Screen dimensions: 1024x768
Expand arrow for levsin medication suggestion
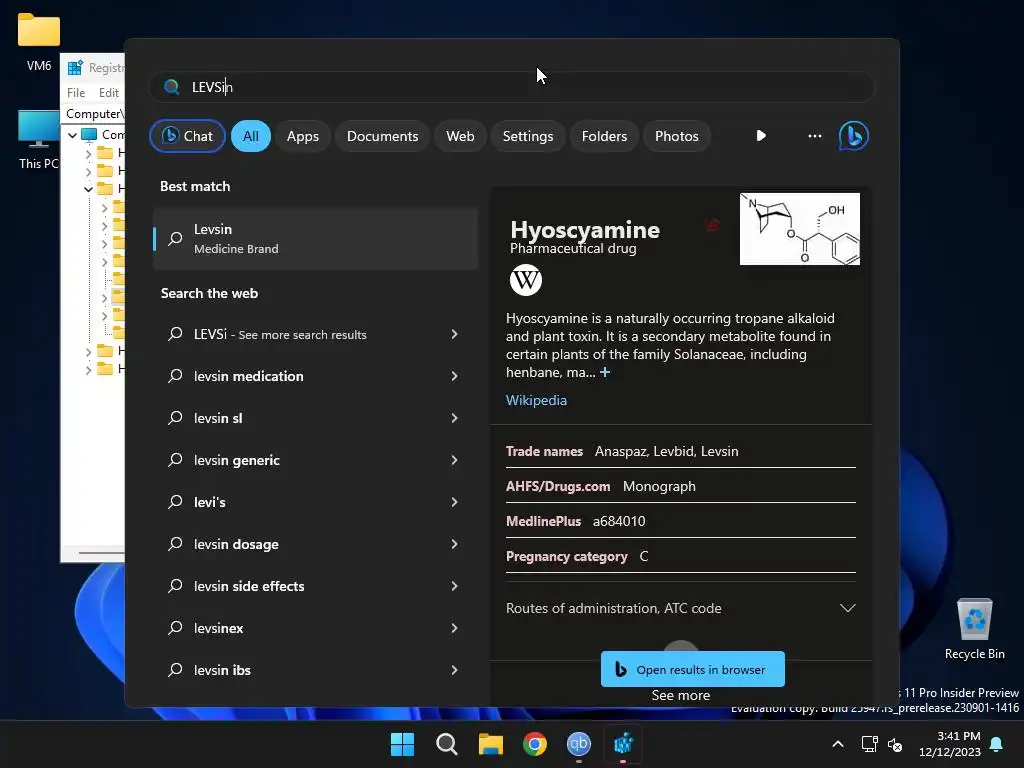[x=455, y=376]
